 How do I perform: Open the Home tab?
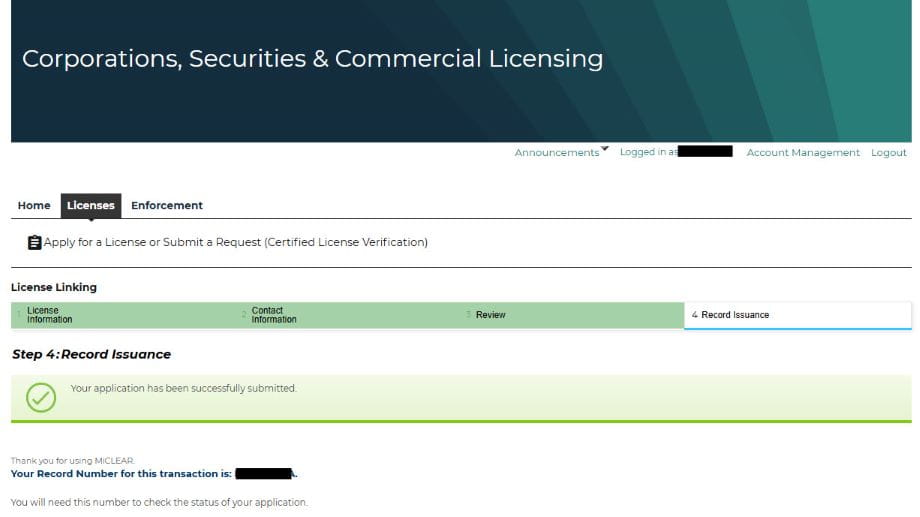coord(34,205)
